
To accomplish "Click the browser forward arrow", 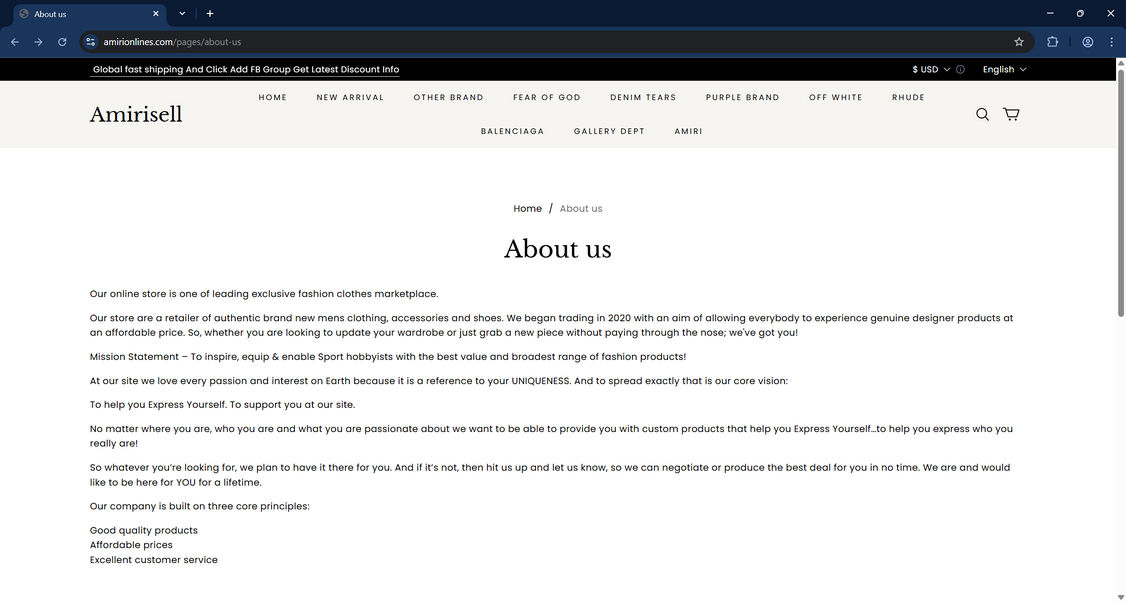I will coord(38,42).
